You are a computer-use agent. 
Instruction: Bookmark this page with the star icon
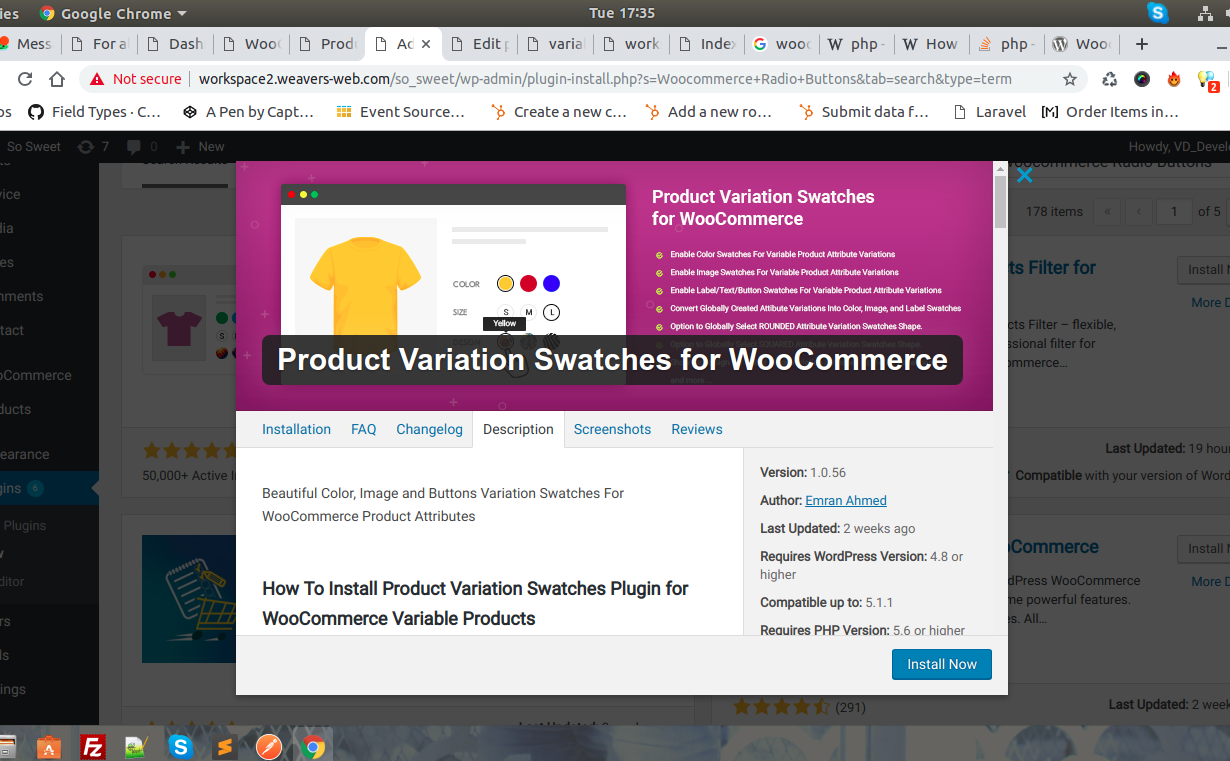pos(1070,79)
